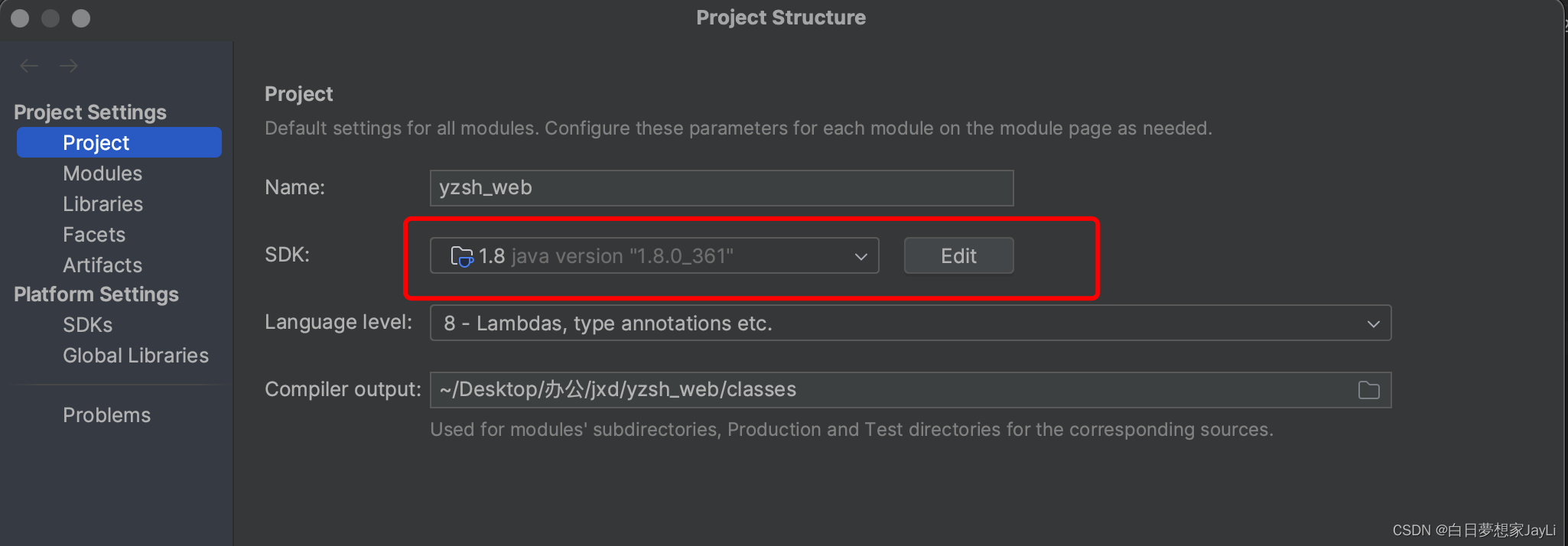
Task: Click the gray maximize window button
Action: [x=81, y=18]
